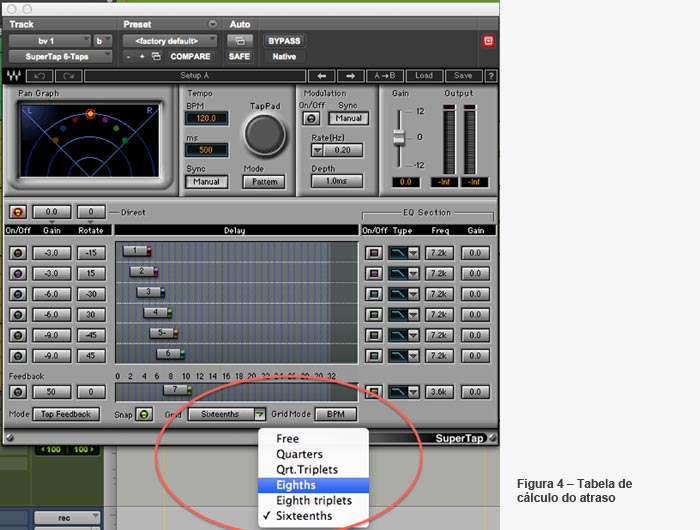
Task: Select delay tap 4 marker
Action: click(x=158, y=313)
